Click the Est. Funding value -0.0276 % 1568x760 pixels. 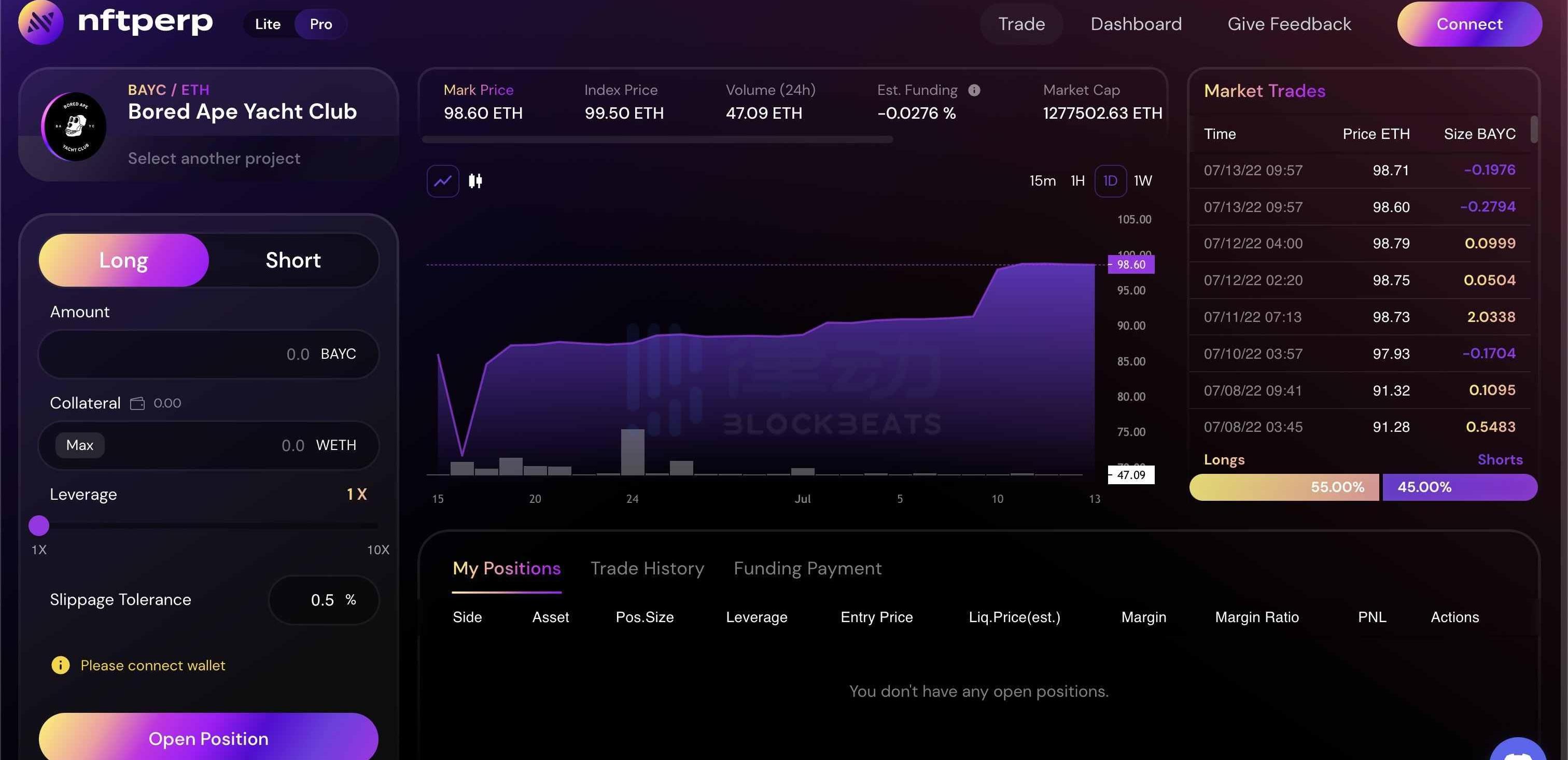pos(916,113)
